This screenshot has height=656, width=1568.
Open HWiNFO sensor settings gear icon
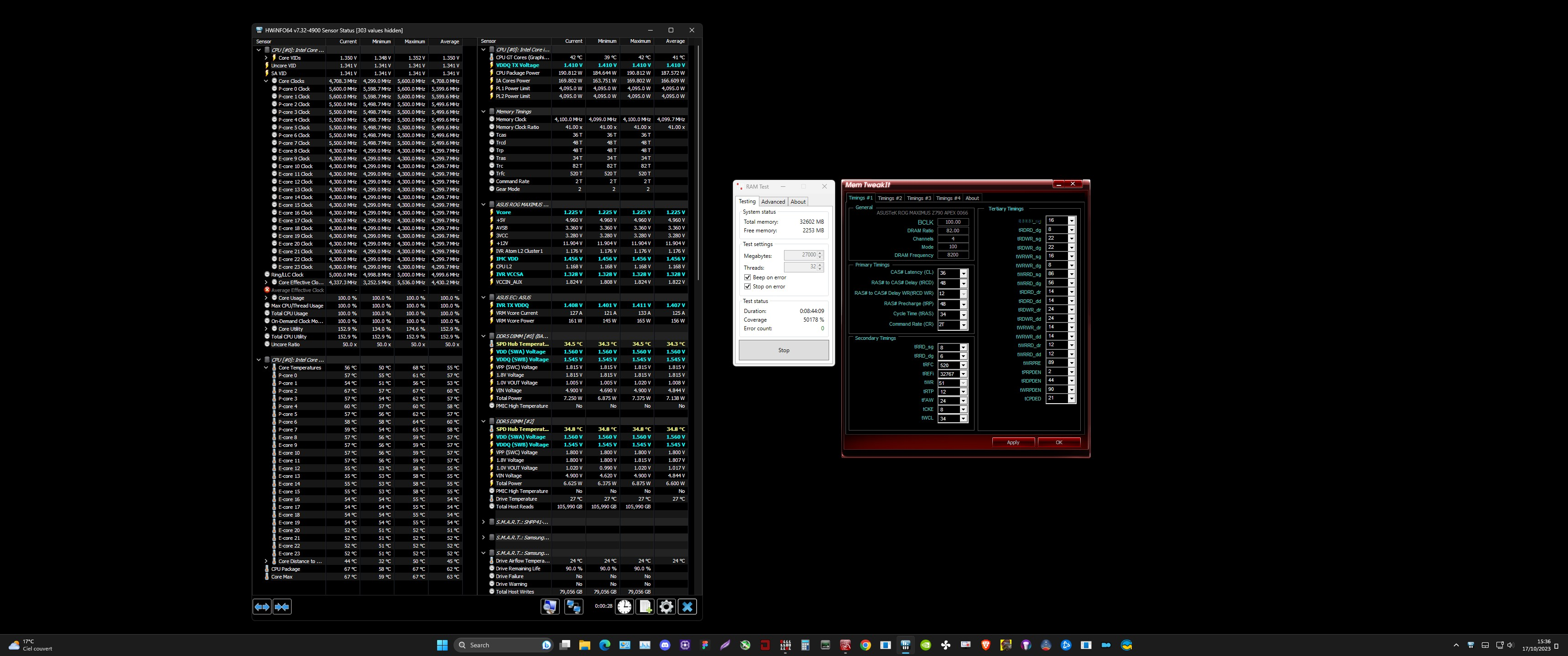click(x=666, y=607)
